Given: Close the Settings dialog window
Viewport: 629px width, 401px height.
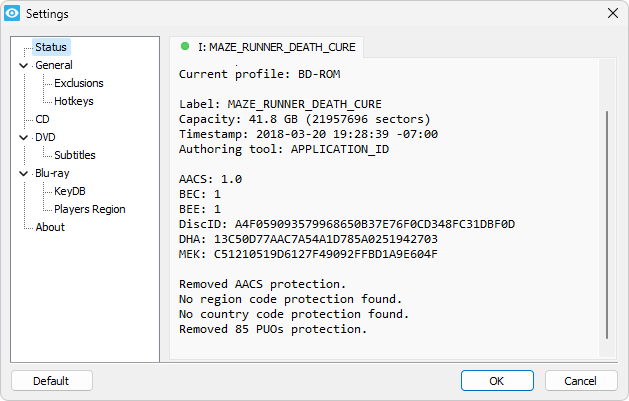Looking at the screenshot, I should [613, 13].
